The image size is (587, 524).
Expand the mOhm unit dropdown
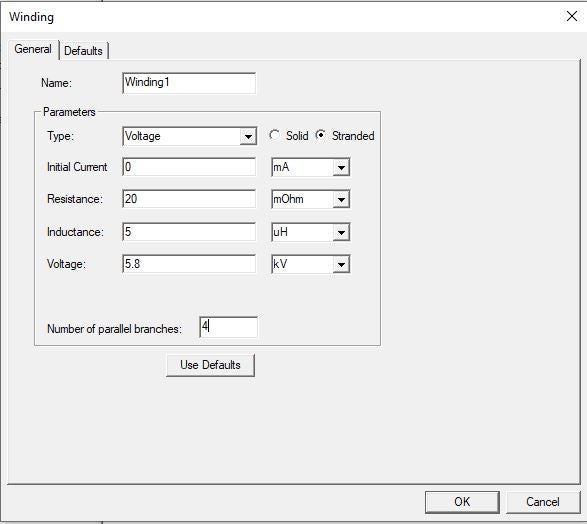point(310,199)
